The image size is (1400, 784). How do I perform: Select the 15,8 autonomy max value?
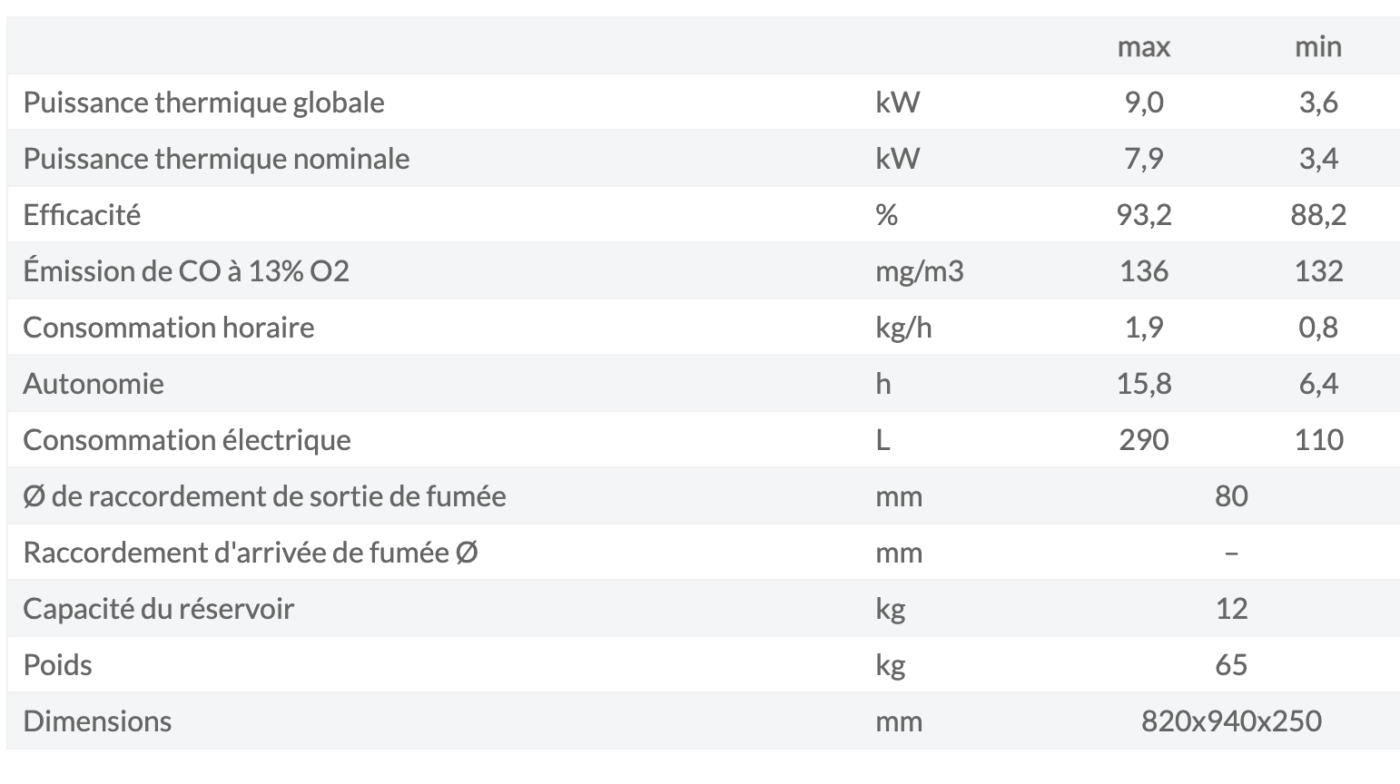pyautogui.click(x=1144, y=384)
